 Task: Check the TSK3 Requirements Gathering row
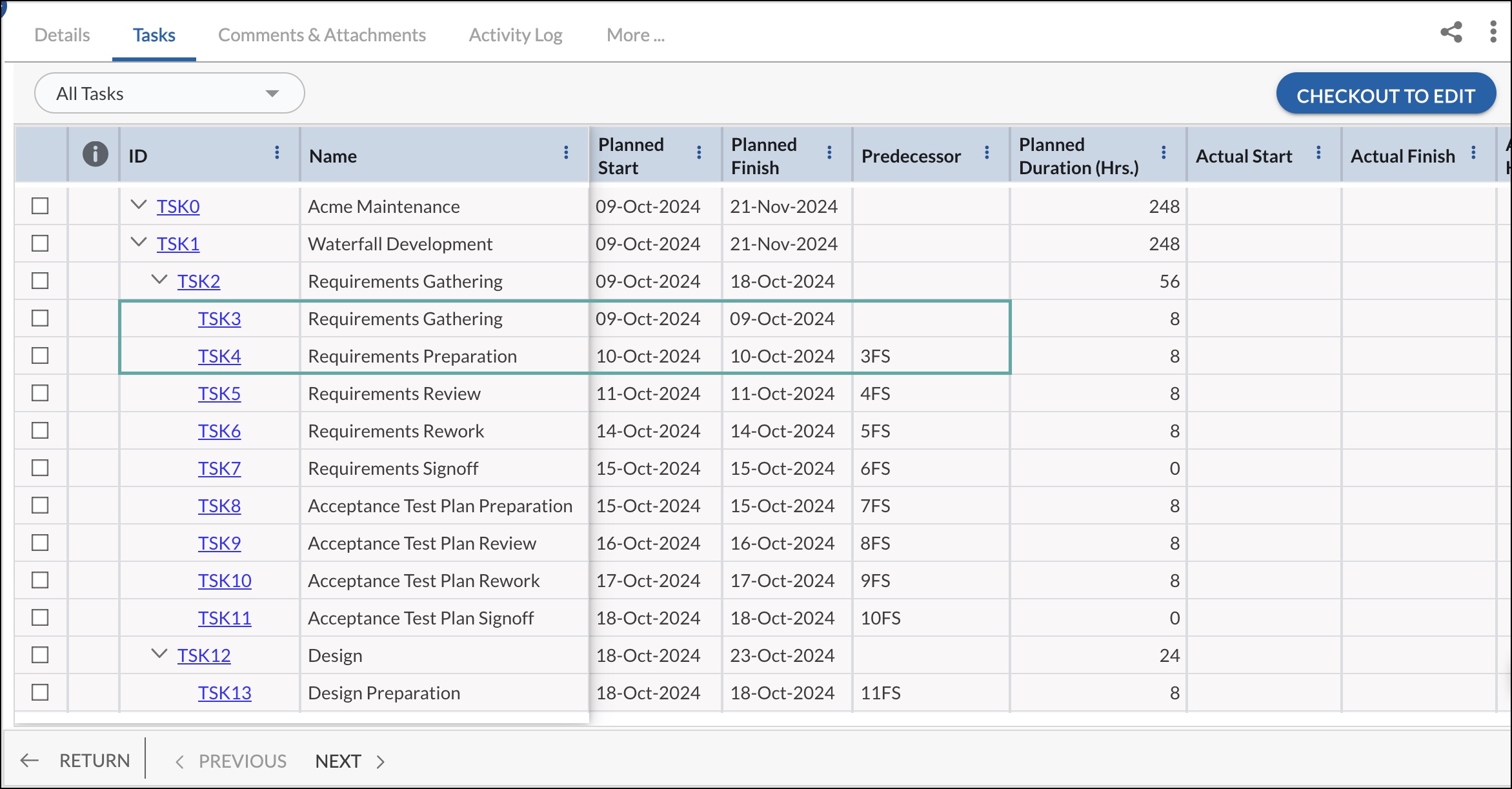tap(40, 318)
